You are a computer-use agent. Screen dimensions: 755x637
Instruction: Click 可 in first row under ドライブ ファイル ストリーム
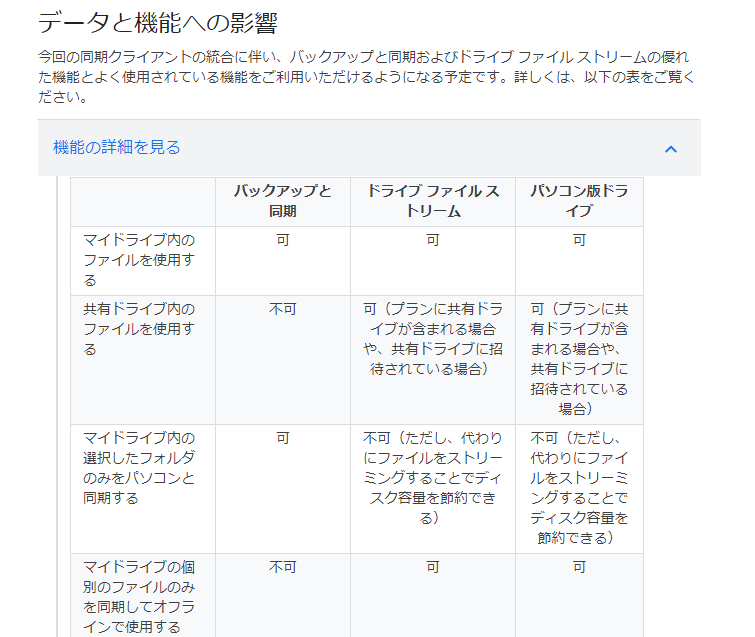tap(433, 240)
